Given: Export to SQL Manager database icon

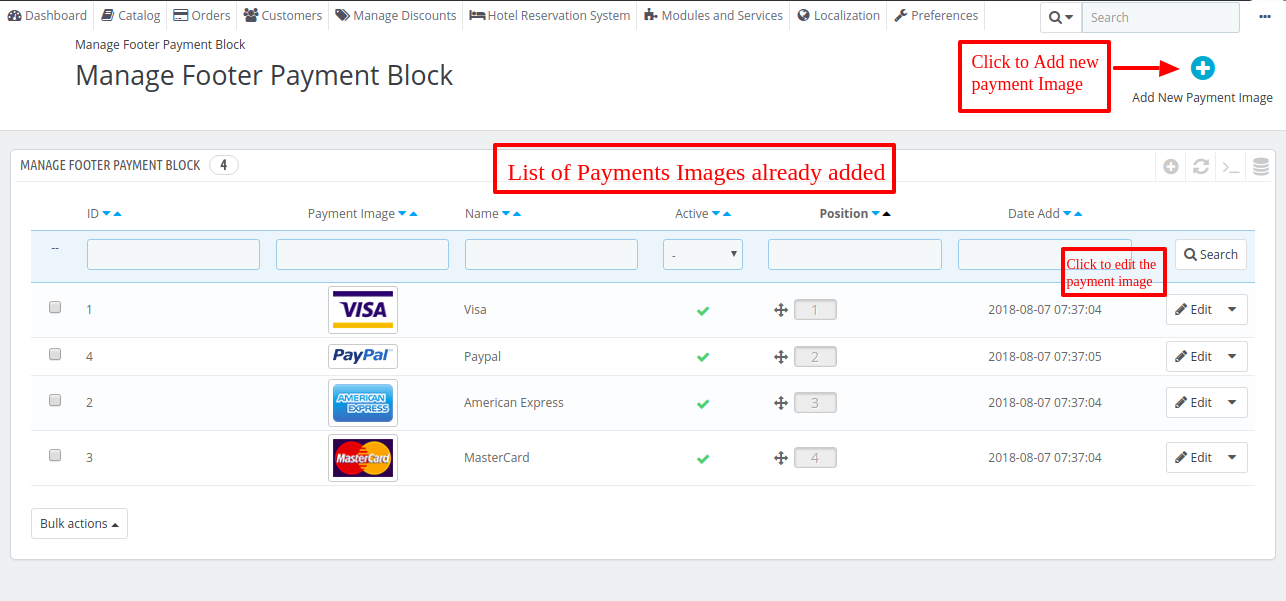Looking at the screenshot, I should [x=1261, y=167].
